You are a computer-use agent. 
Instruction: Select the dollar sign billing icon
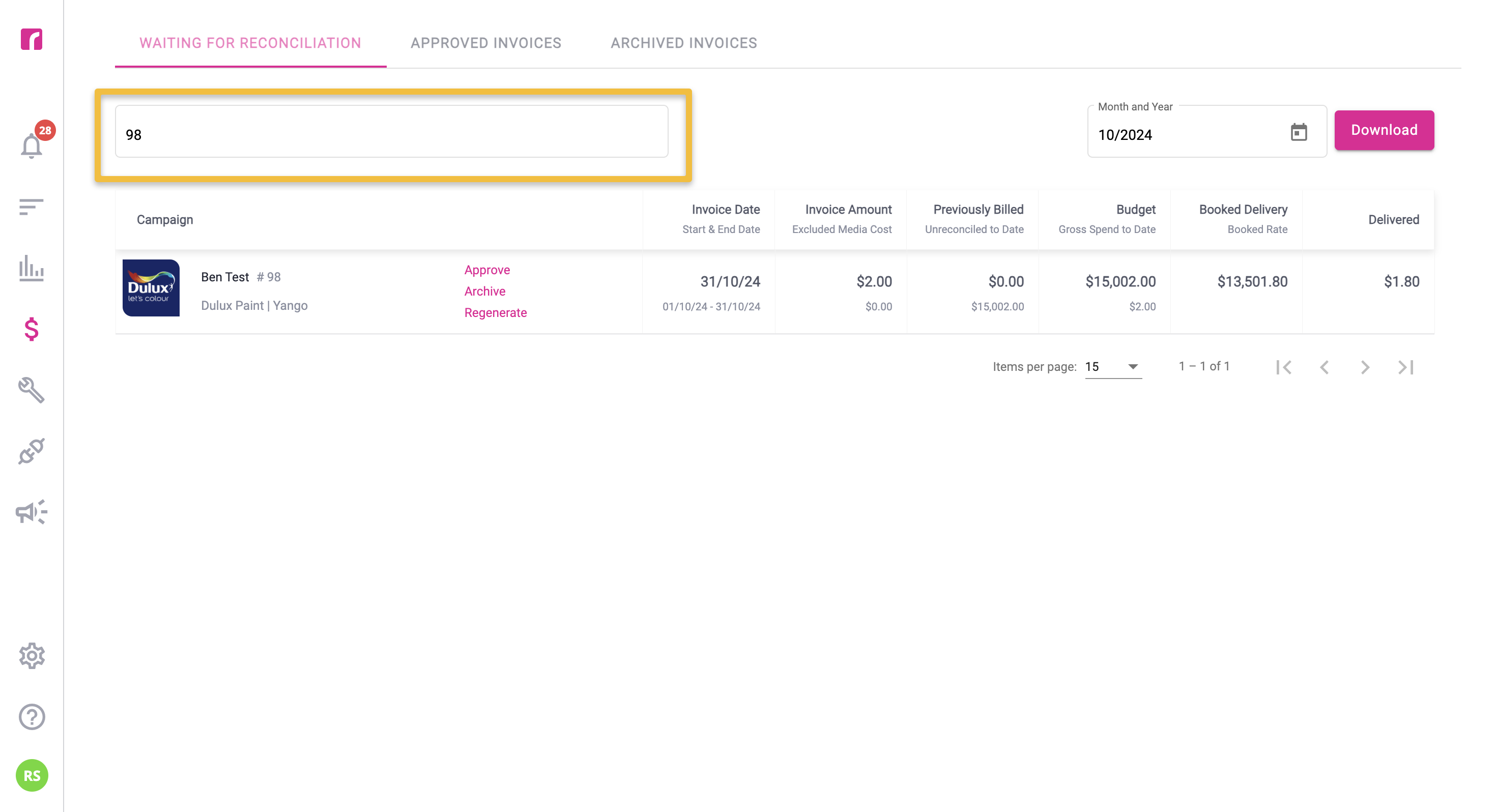[32, 329]
